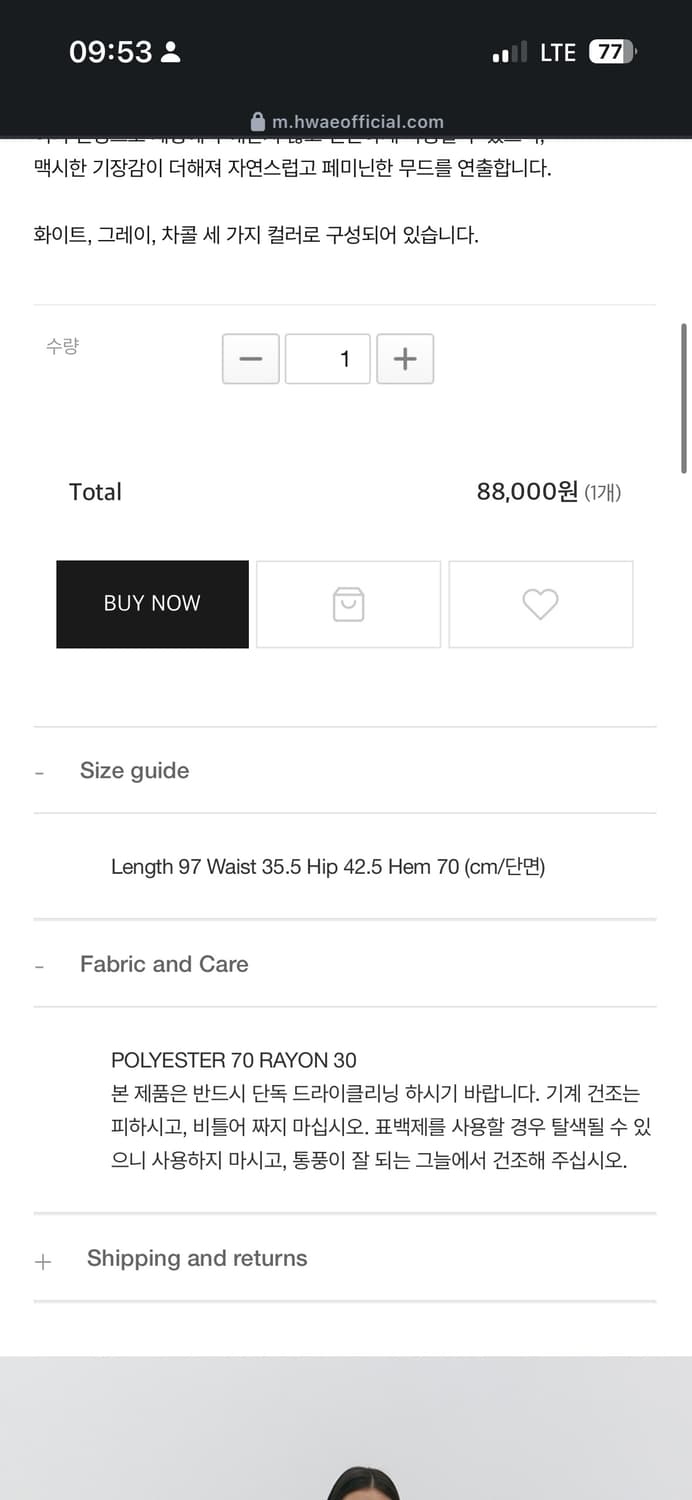
Task: Tap the Total price 88,000원 text
Action: pyautogui.click(x=527, y=492)
